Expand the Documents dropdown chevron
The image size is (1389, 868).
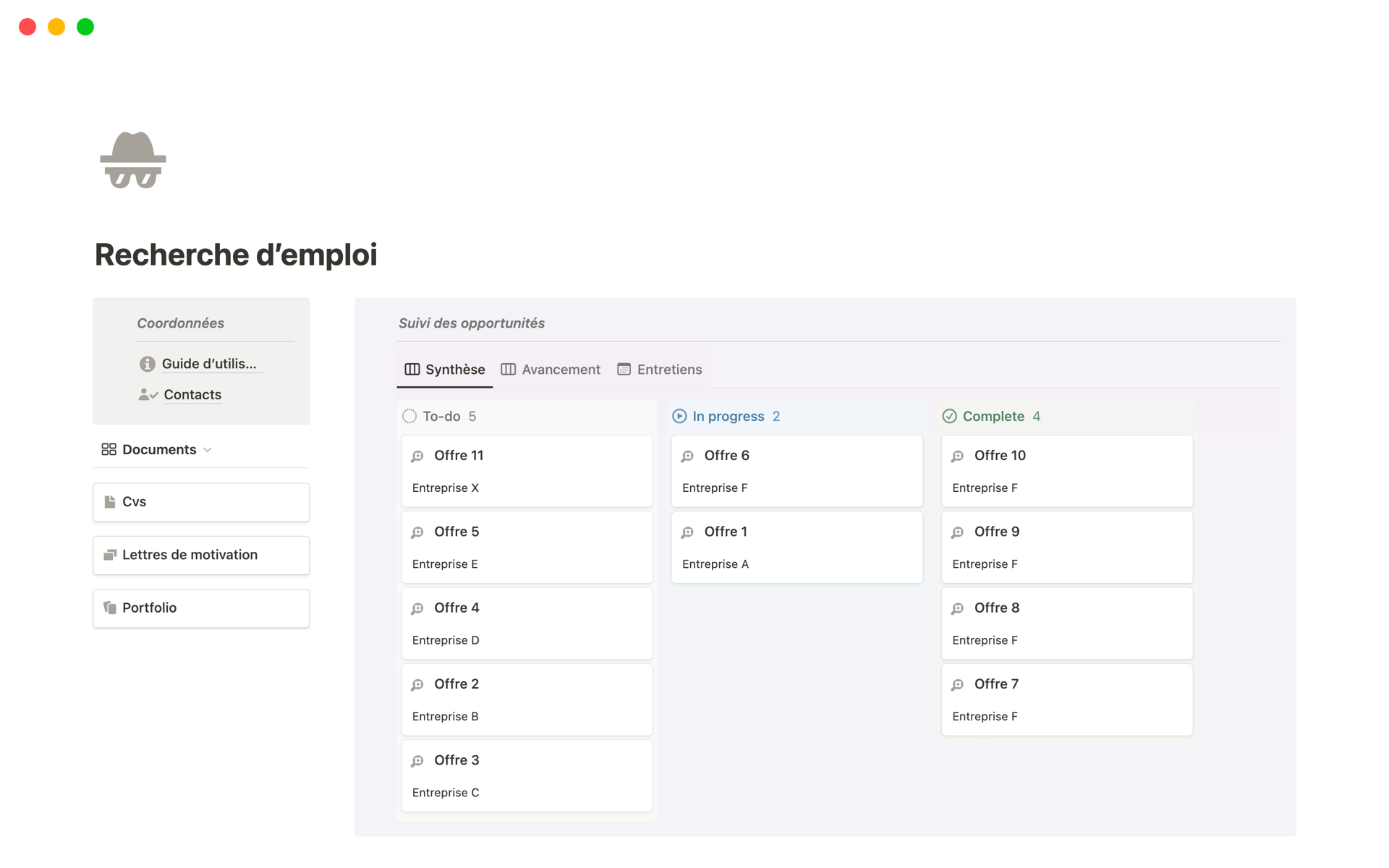pyautogui.click(x=208, y=450)
